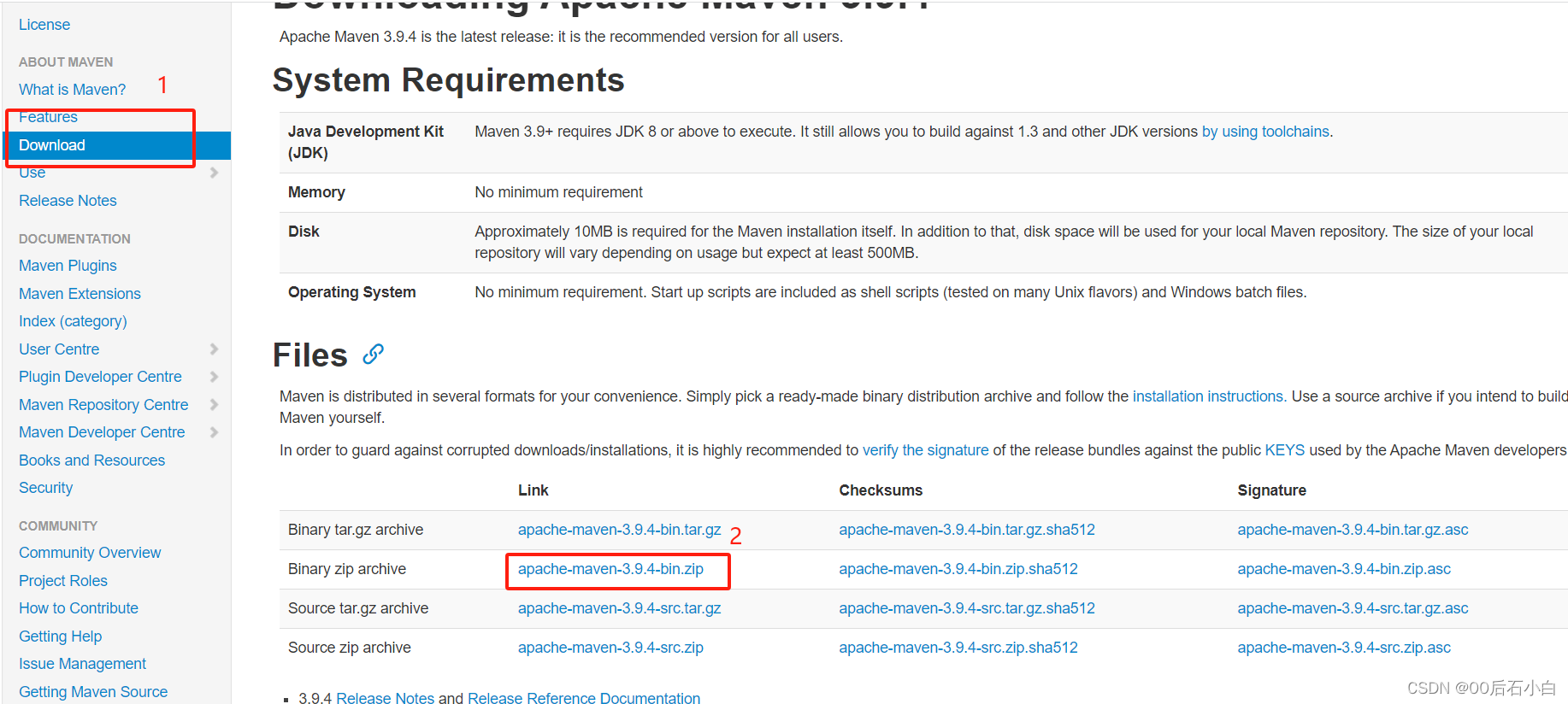Expand the Maven Repository Centre arrow

click(x=214, y=404)
